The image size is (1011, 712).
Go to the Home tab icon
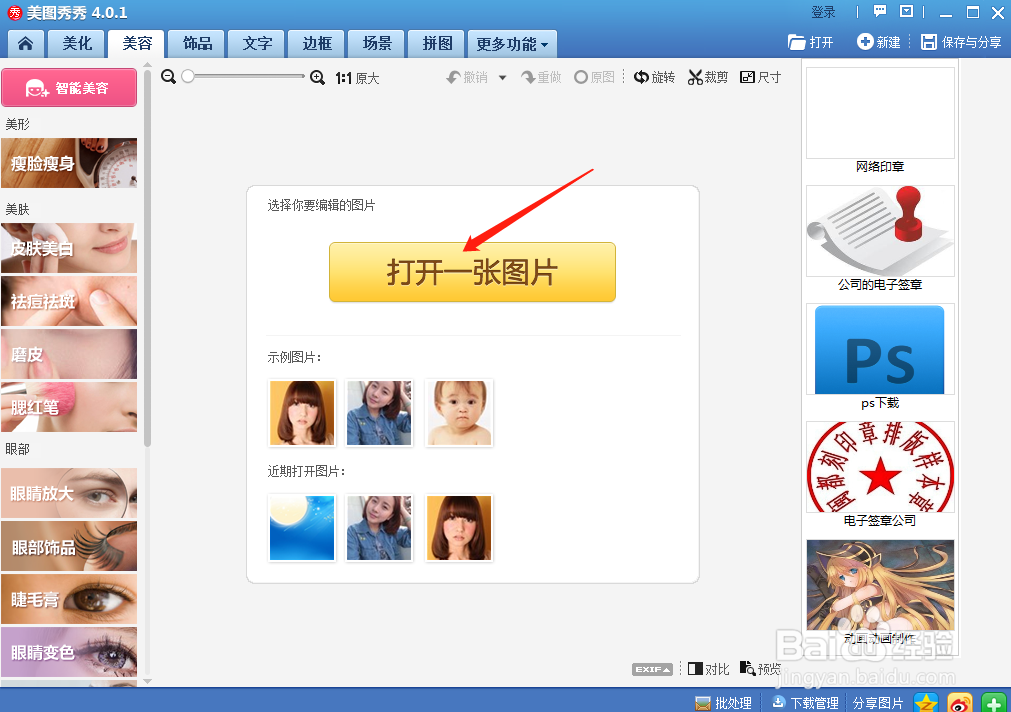[x=26, y=44]
